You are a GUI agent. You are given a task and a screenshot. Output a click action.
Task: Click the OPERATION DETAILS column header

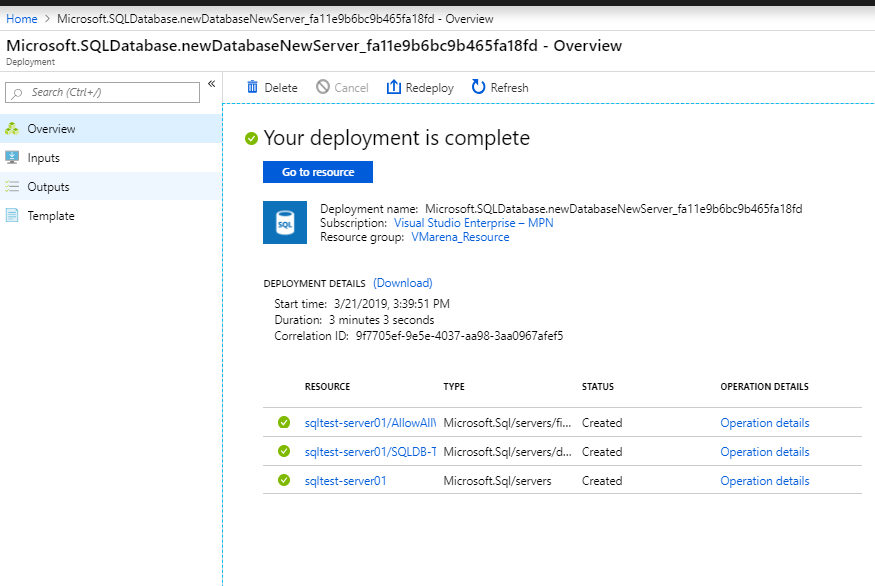point(764,387)
